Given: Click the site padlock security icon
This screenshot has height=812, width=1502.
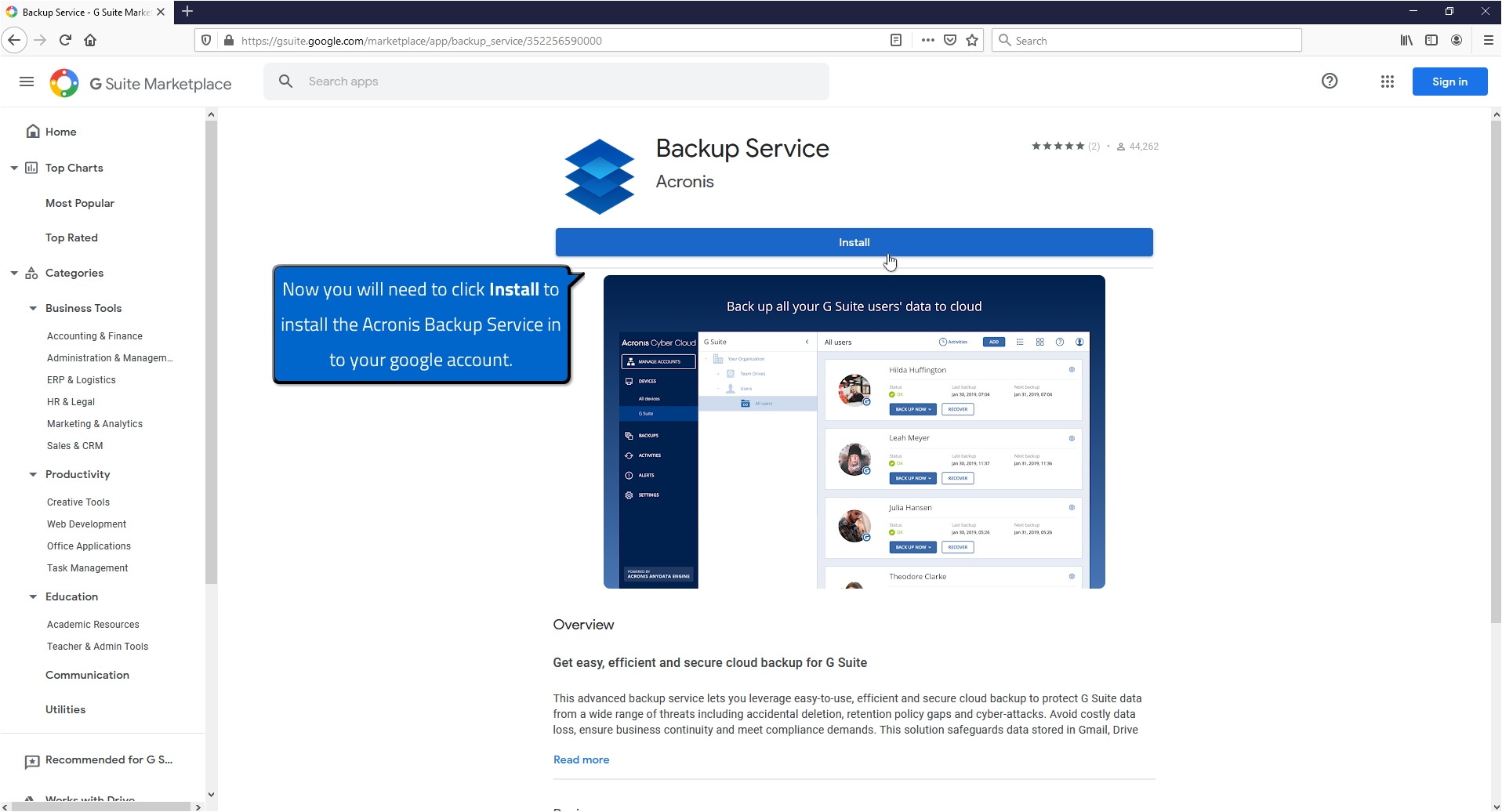Looking at the screenshot, I should click(x=228, y=41).
